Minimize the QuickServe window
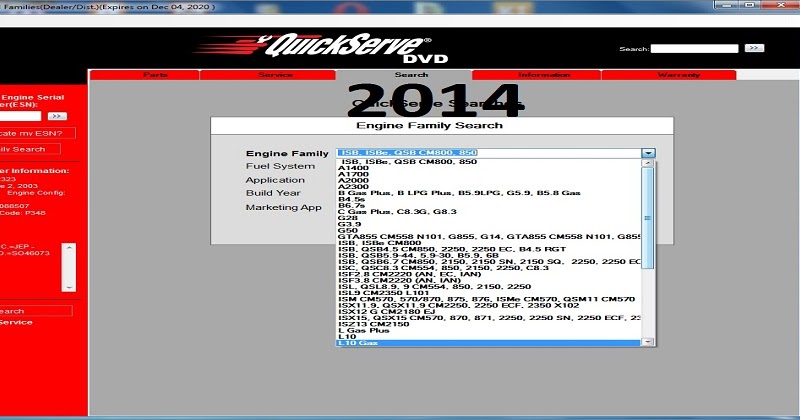 tap(726, 5)
